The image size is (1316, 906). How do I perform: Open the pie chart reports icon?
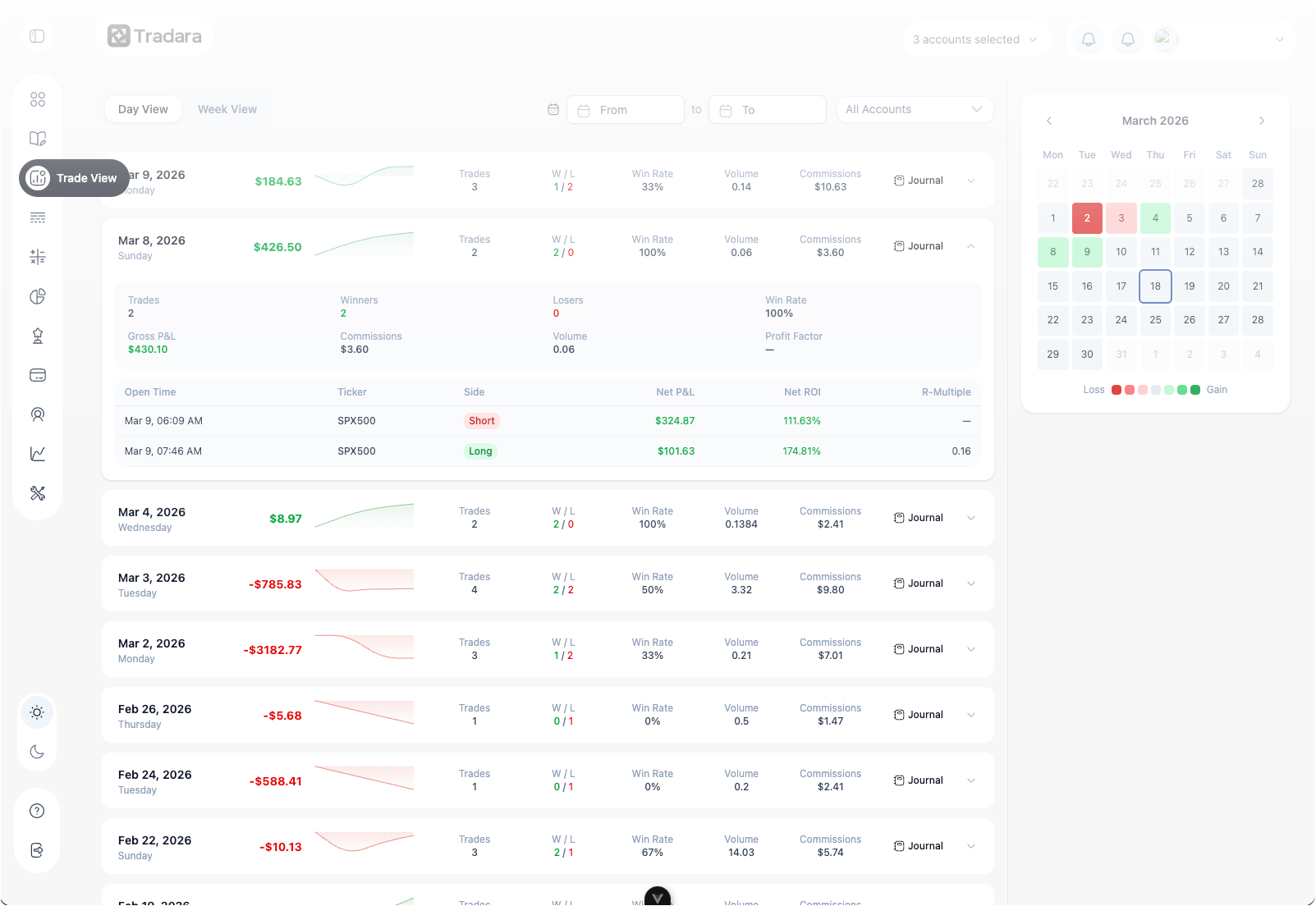(x=38, y=296)
